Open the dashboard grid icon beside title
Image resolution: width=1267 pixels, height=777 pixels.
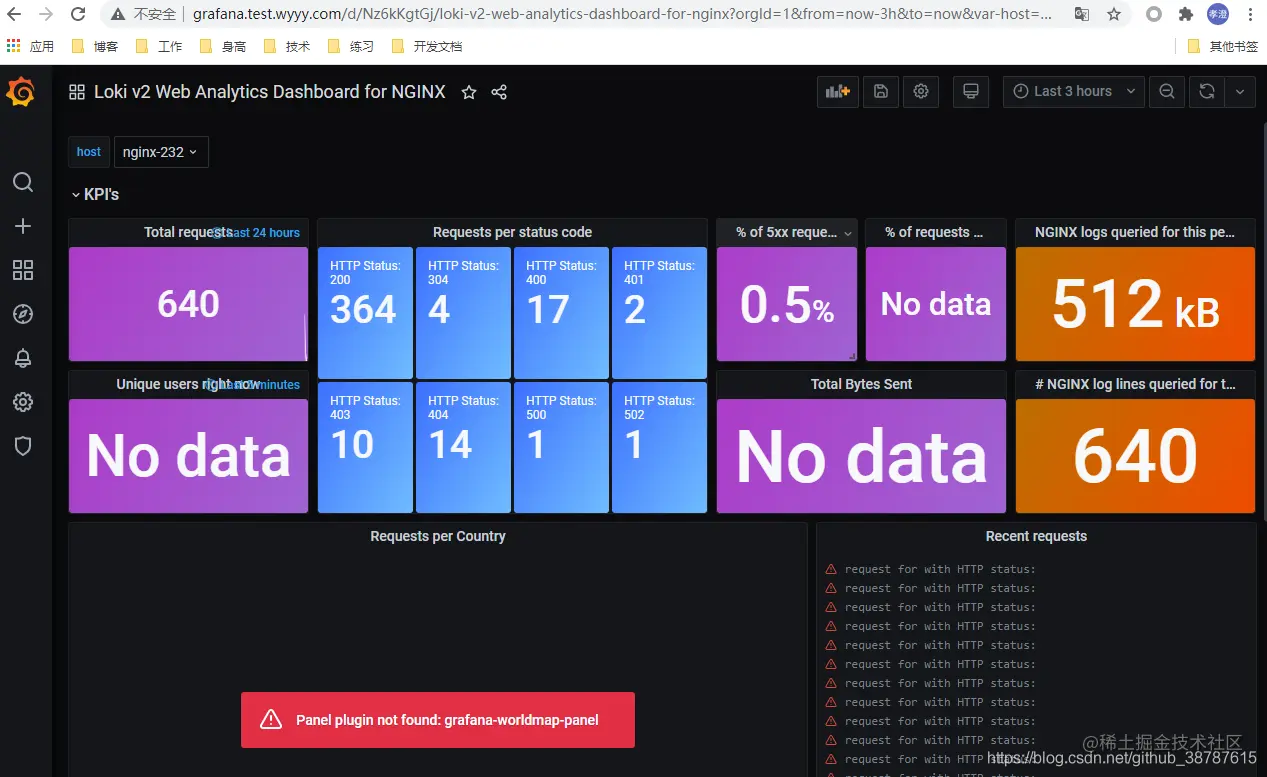click(x=77, y=92)
